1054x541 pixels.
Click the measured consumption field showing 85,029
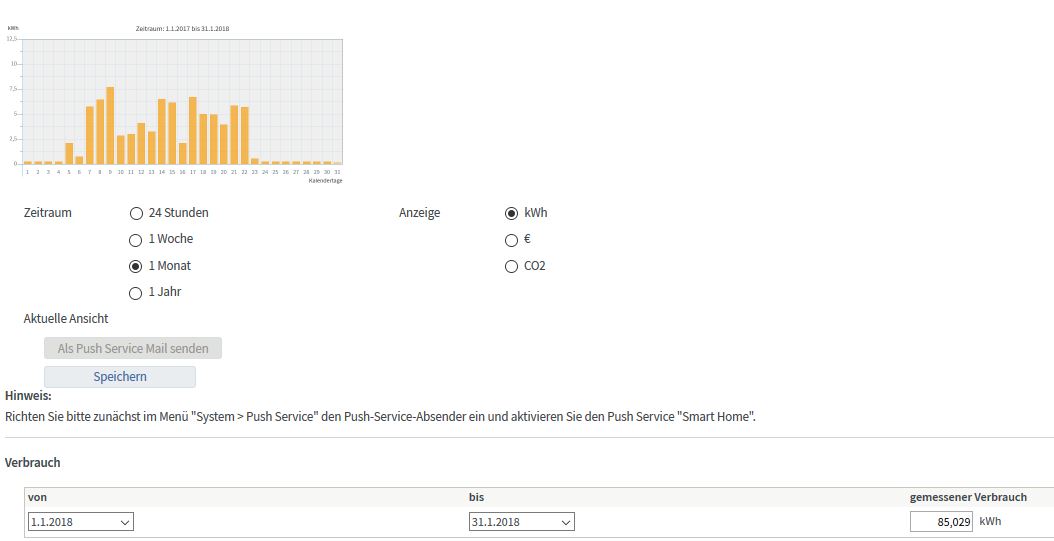(941, 522)
